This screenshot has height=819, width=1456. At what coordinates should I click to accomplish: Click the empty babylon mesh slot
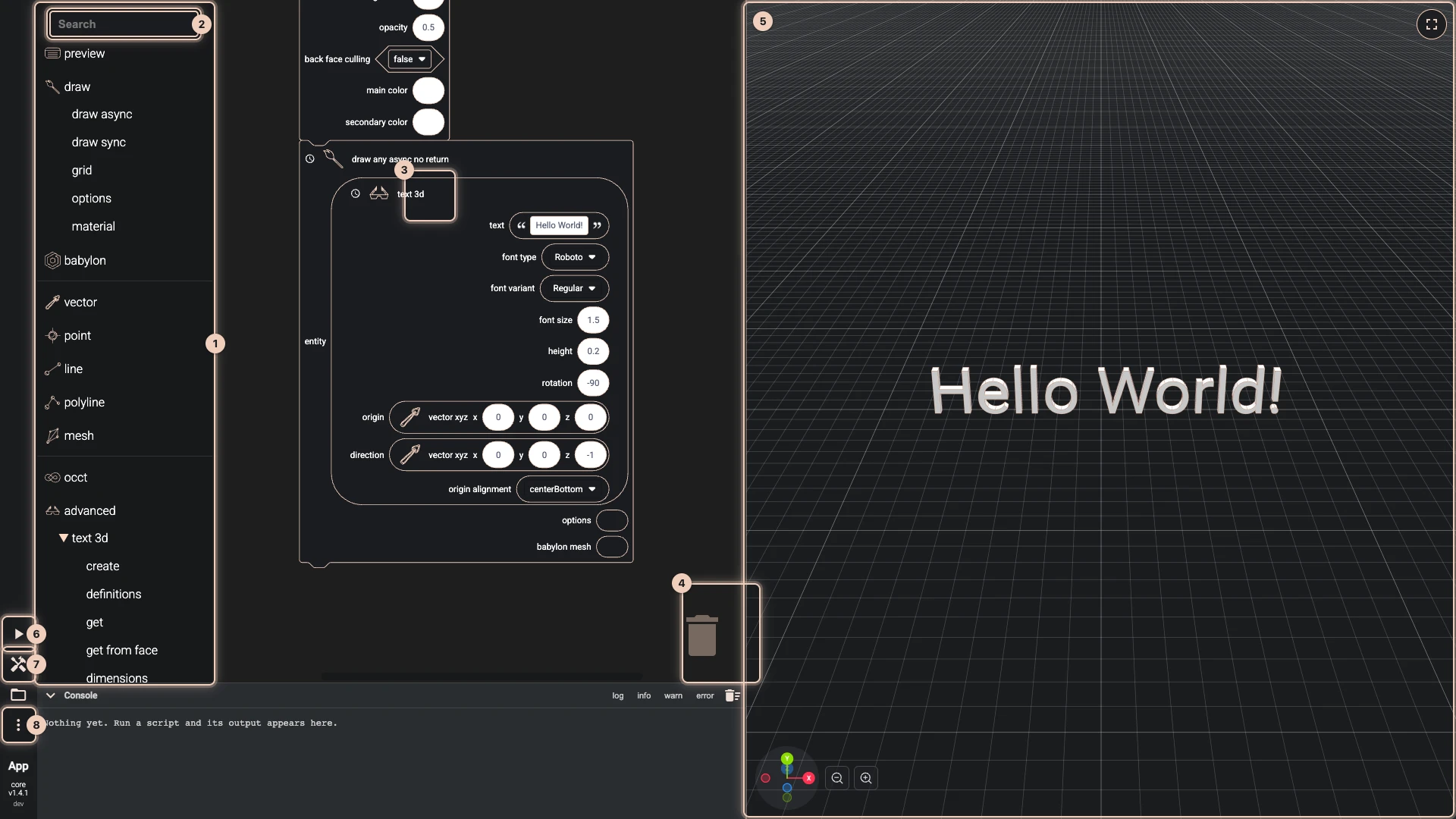612,548
